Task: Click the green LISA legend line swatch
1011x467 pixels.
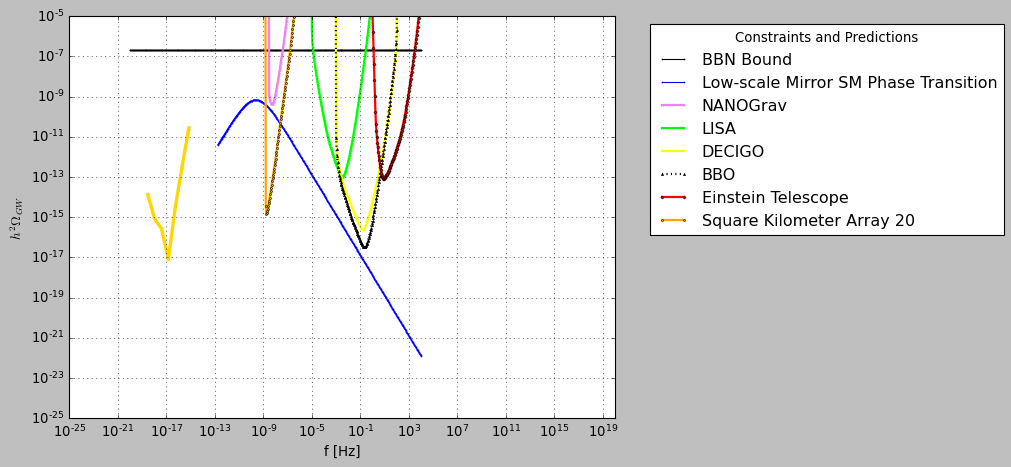Action: coord(673,129)
